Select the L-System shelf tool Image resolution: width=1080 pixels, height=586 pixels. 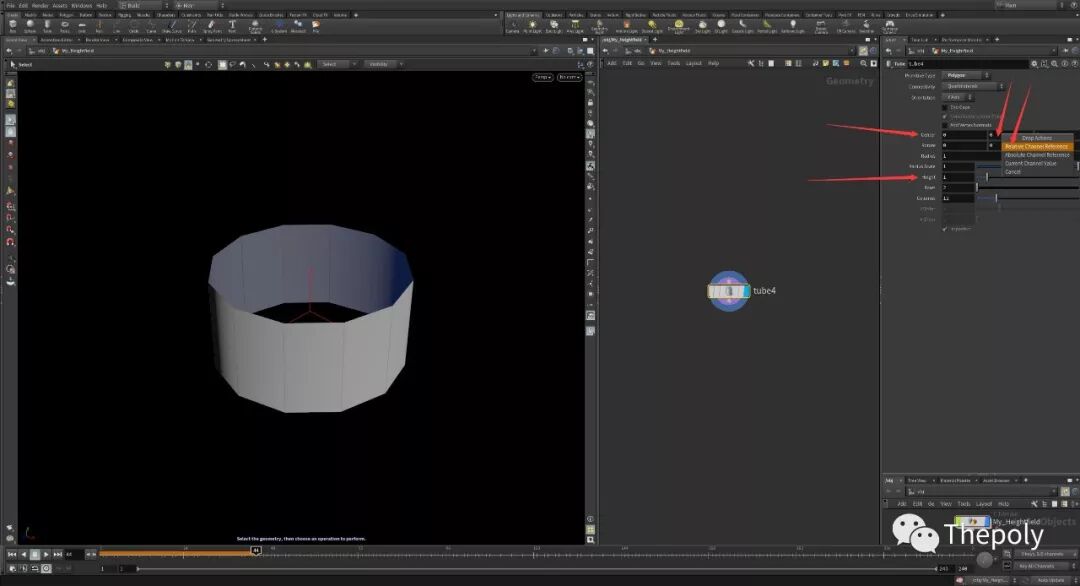(x=279, y=26)
